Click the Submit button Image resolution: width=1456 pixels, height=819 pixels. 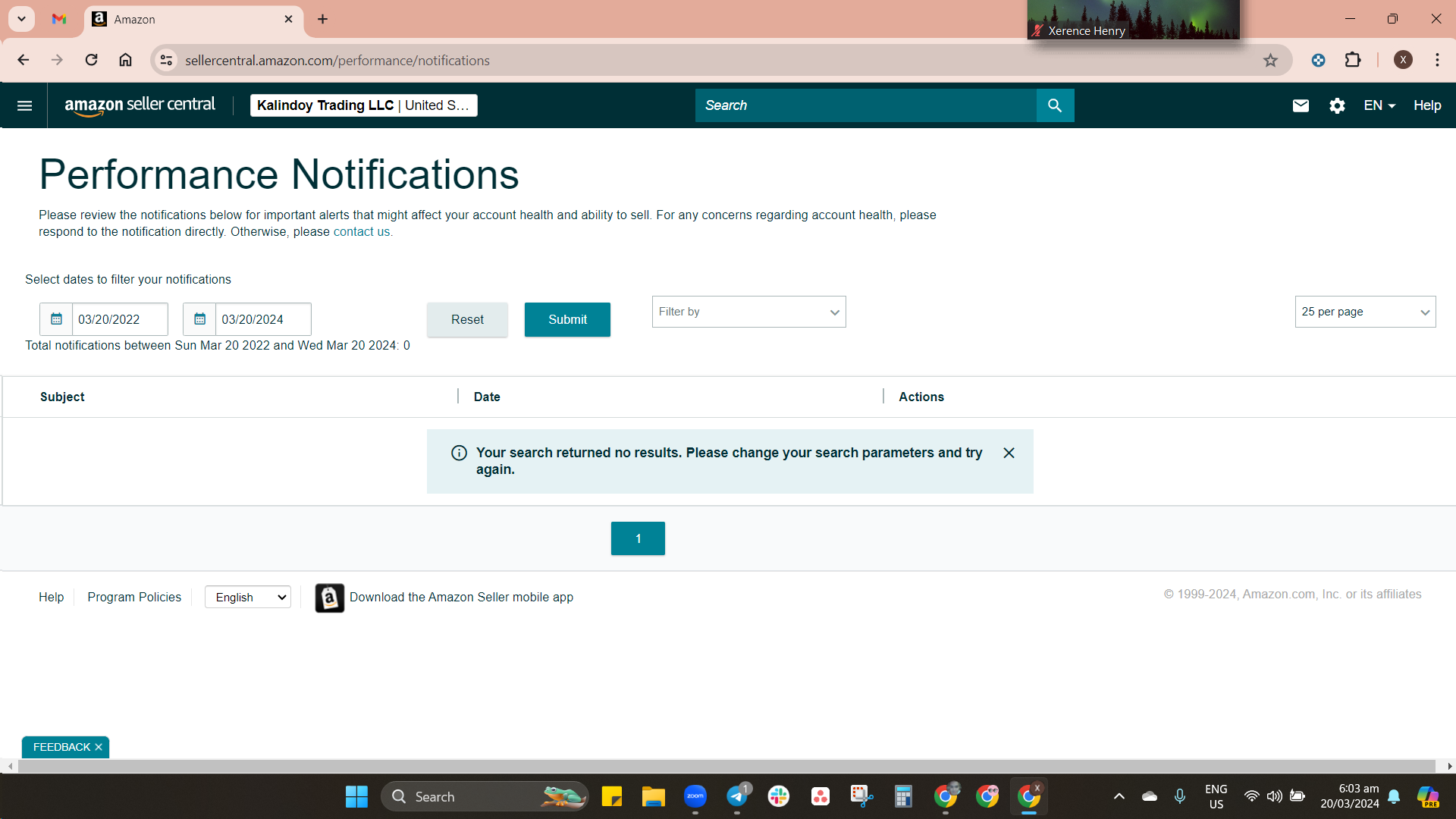tap(567, 319)
